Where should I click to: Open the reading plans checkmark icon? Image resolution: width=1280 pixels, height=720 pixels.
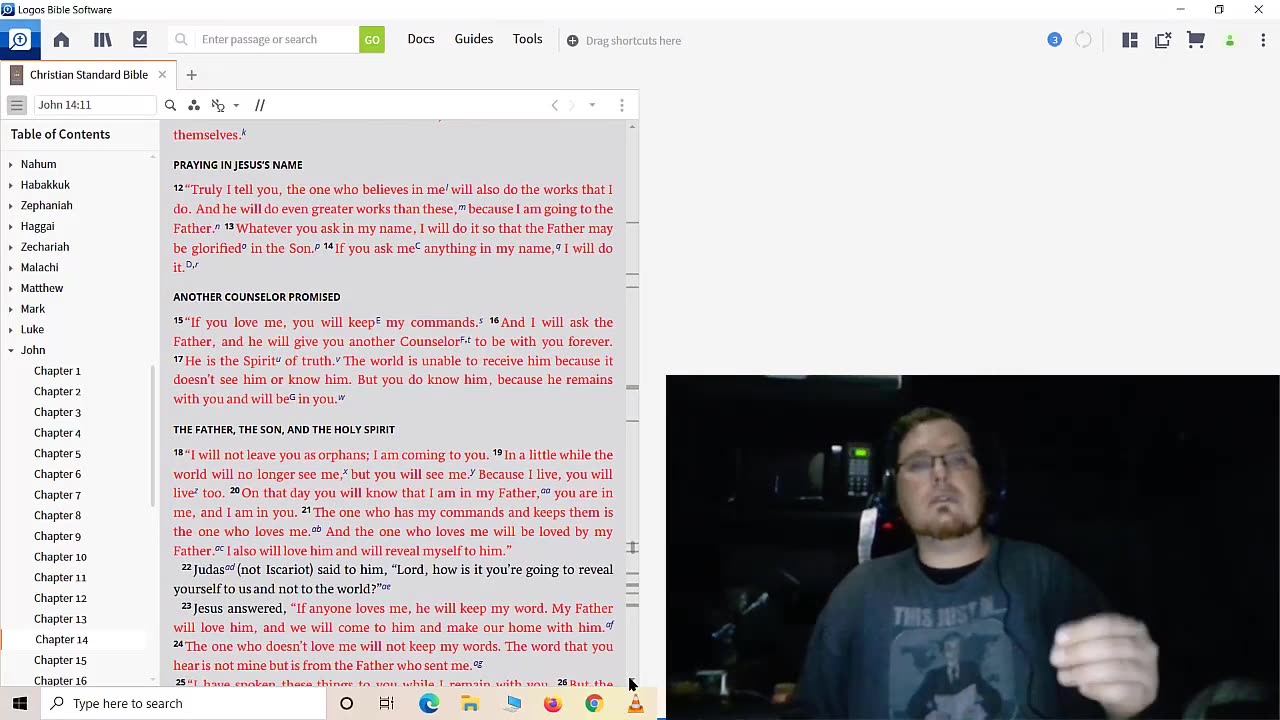pos(140,39)
